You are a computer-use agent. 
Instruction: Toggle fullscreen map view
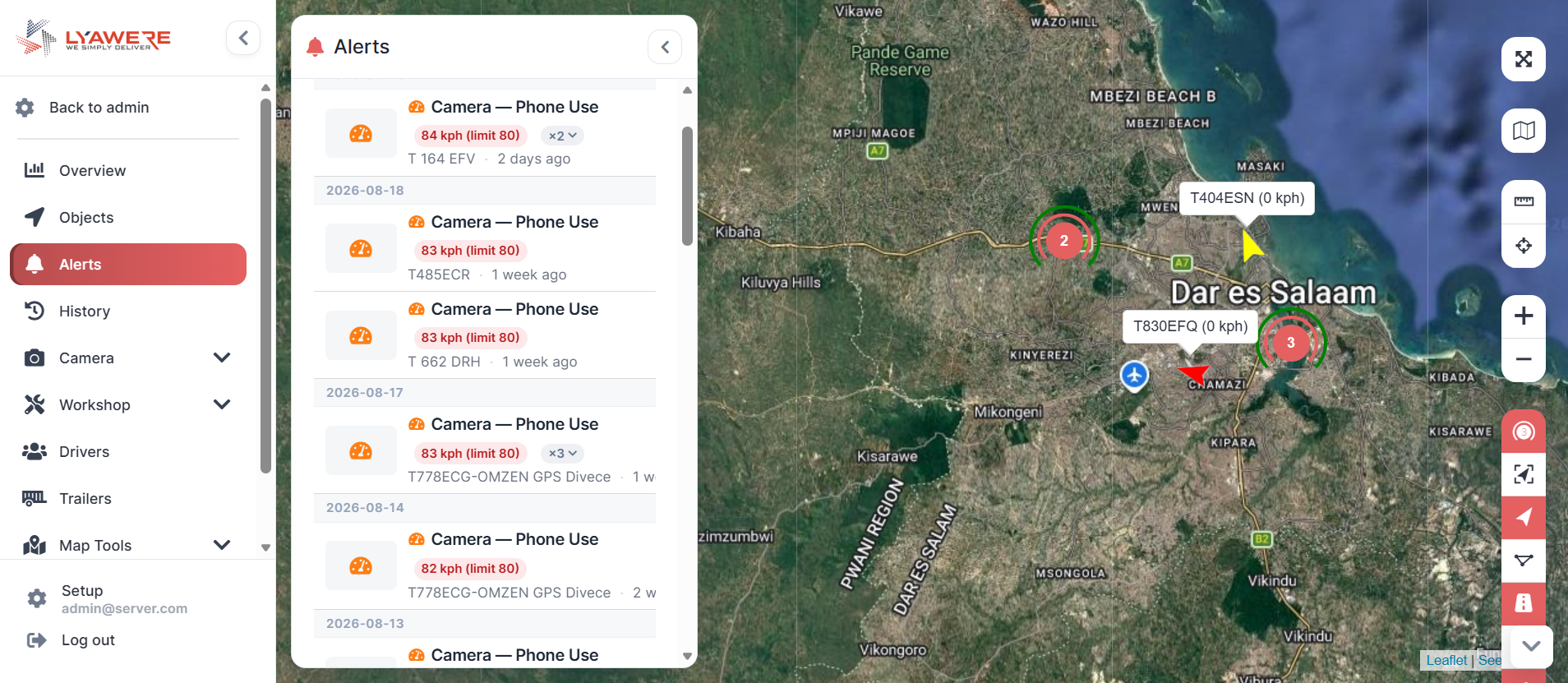[1524, 59]
